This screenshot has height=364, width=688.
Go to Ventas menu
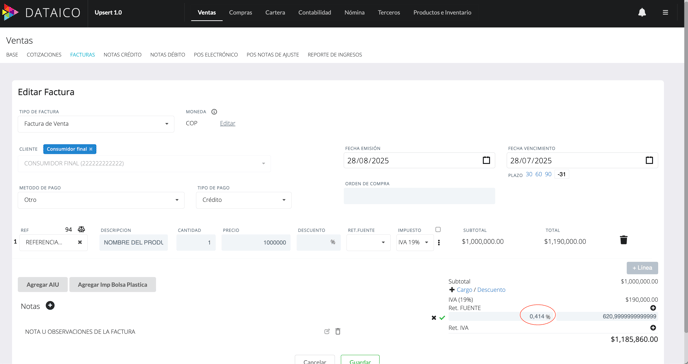coord(207,13)
